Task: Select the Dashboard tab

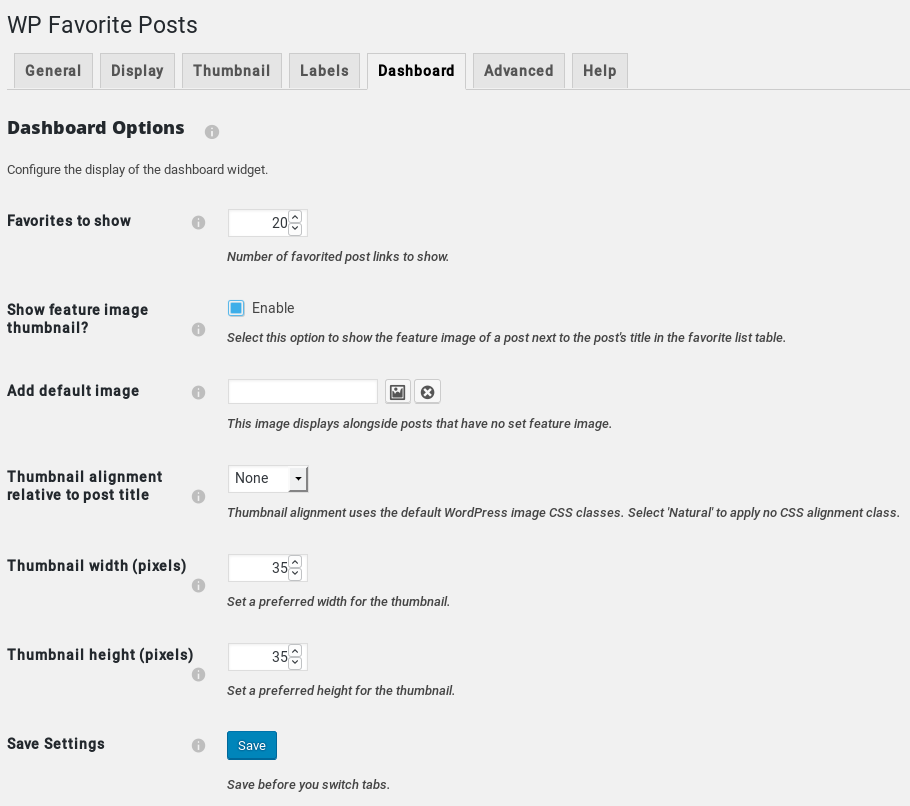Action: tap(416, 71)
